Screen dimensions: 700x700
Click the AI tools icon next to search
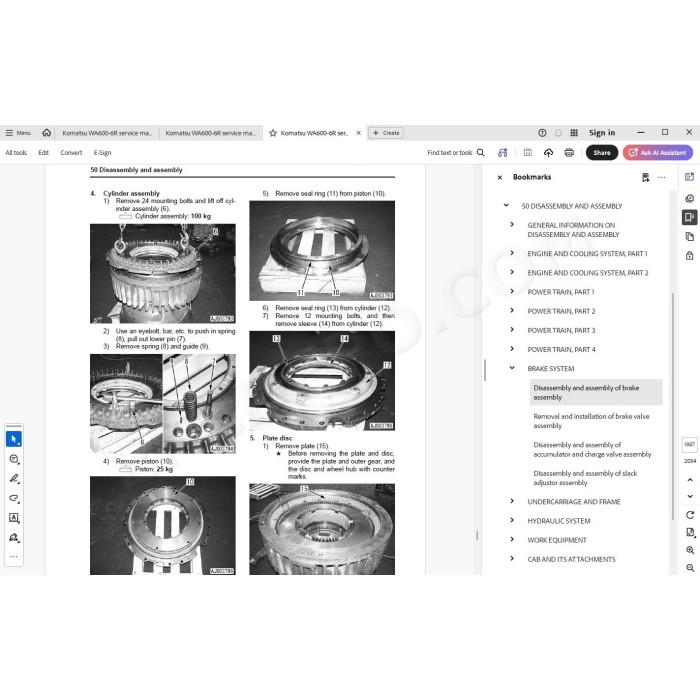click(503, 153)
